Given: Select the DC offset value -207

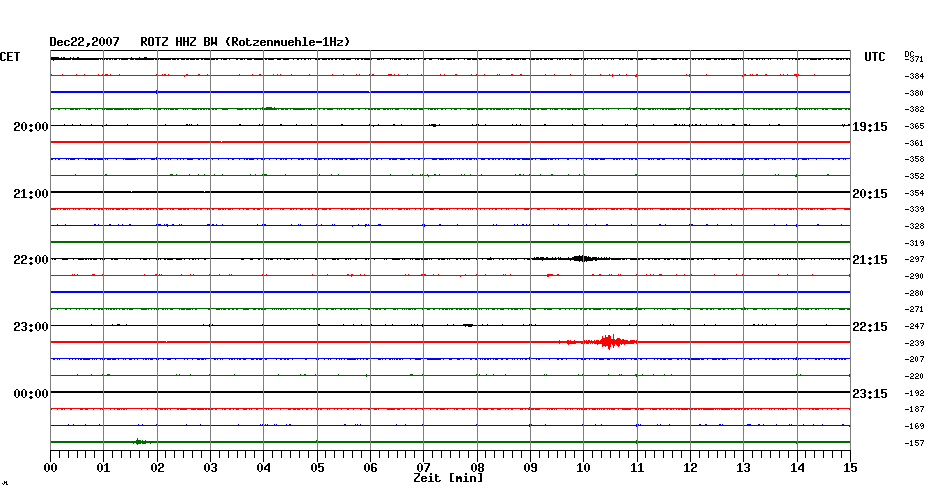Looking at the screenshot, I should tap(914, 359).
